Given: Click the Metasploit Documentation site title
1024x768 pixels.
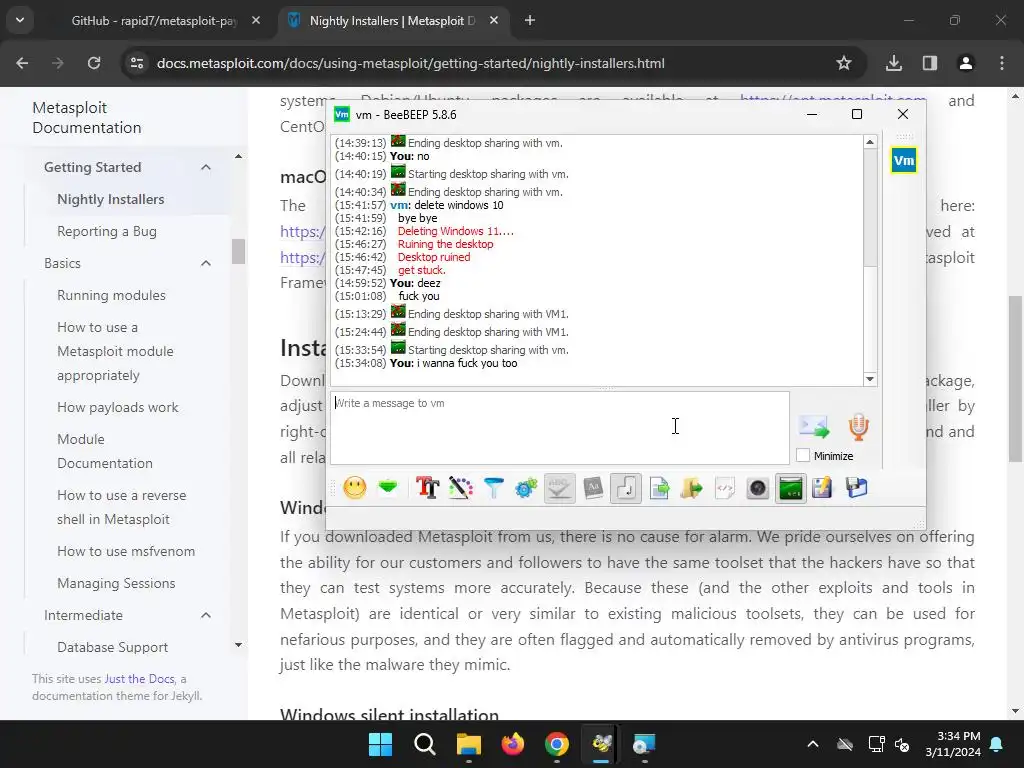Looking at the screenshot, I should click(86, 118).
